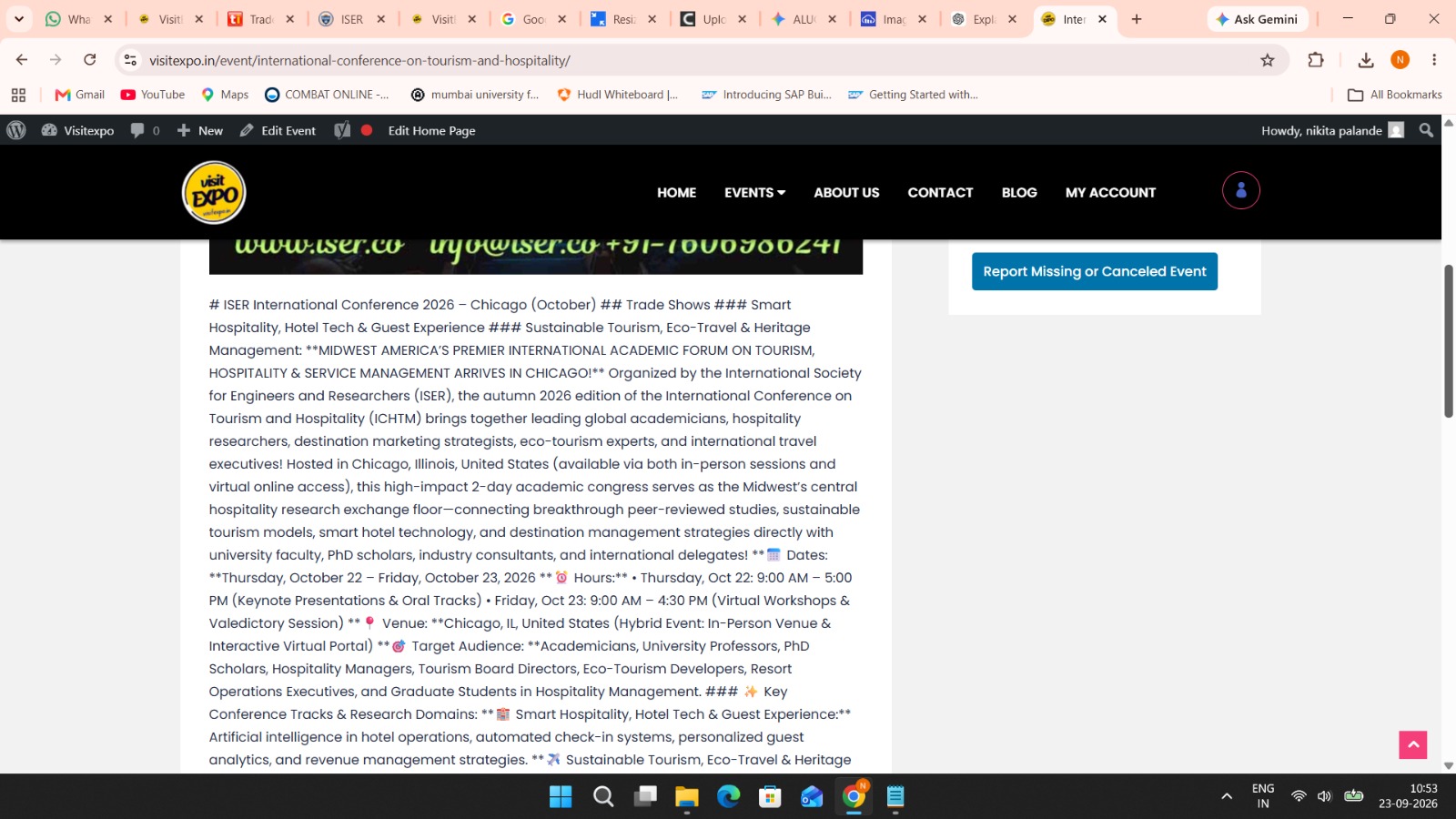
Task: Go to the HOME page
Action: coord(676,192)
